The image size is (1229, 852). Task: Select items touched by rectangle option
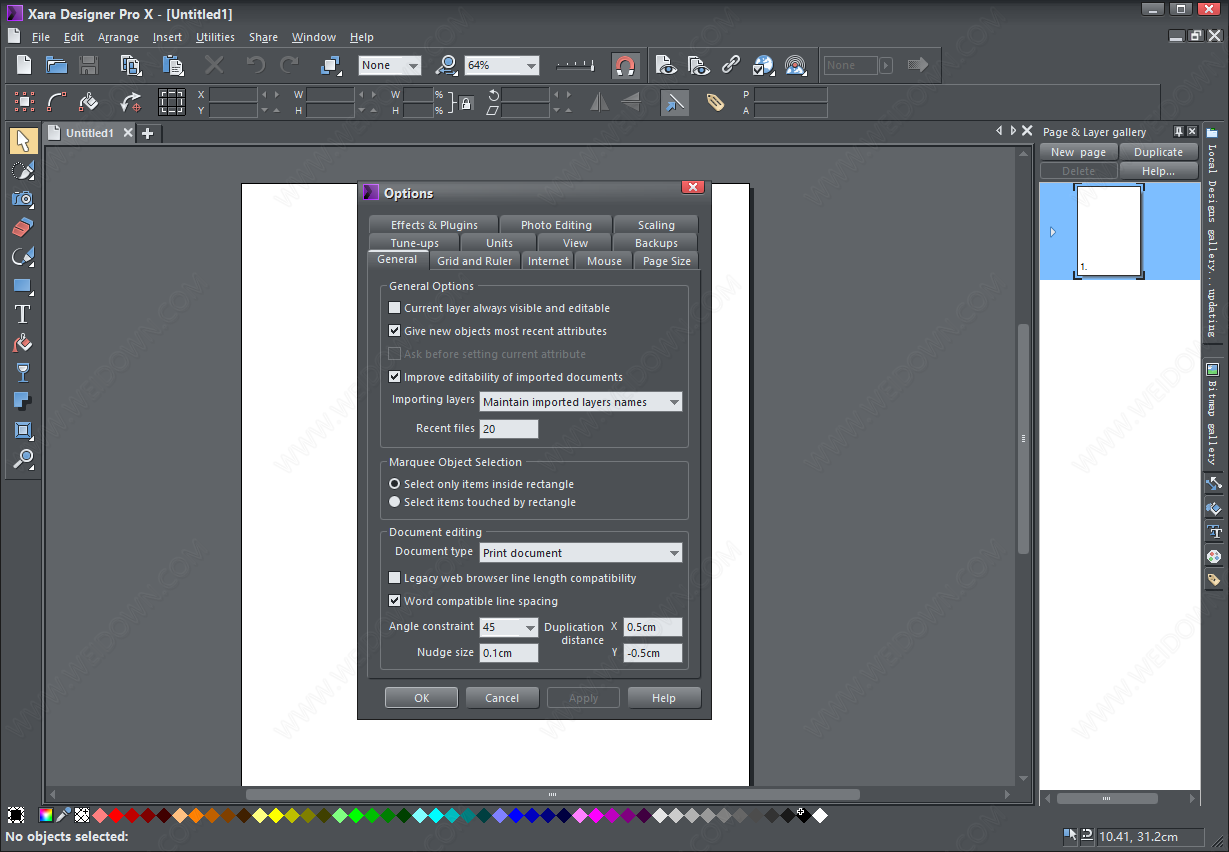click(394, 502)
